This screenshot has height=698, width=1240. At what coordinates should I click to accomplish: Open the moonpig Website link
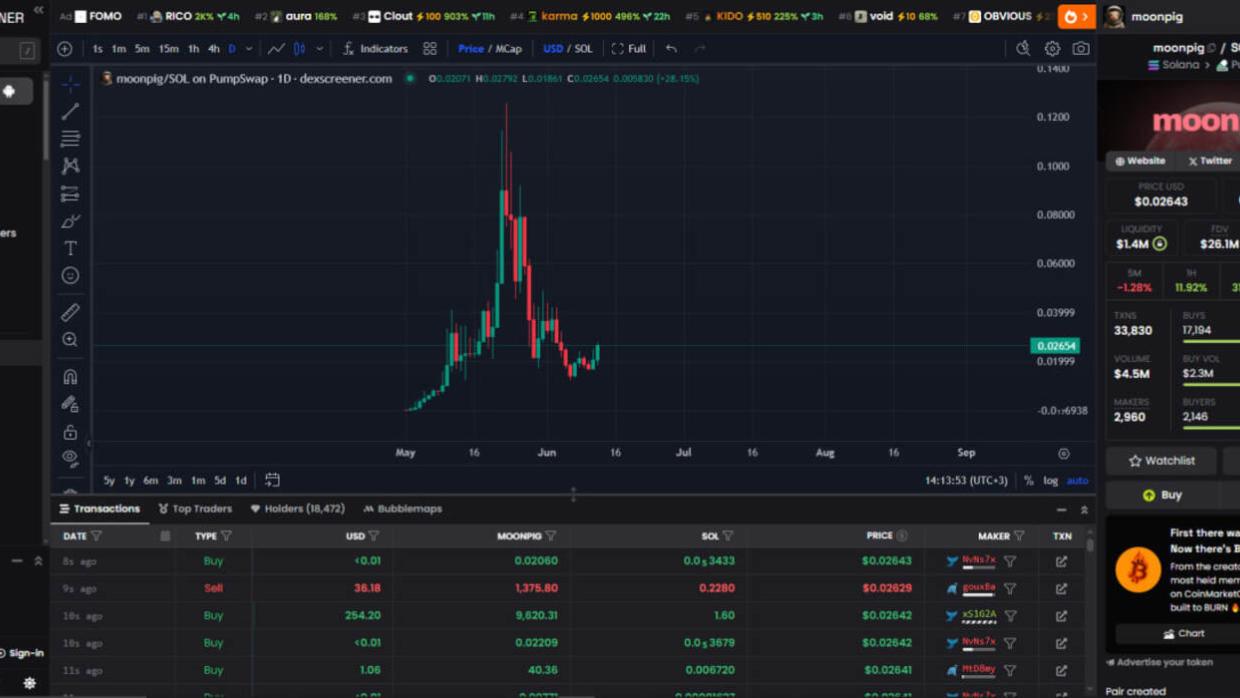pyautogui.click(x=1140, y=161)
